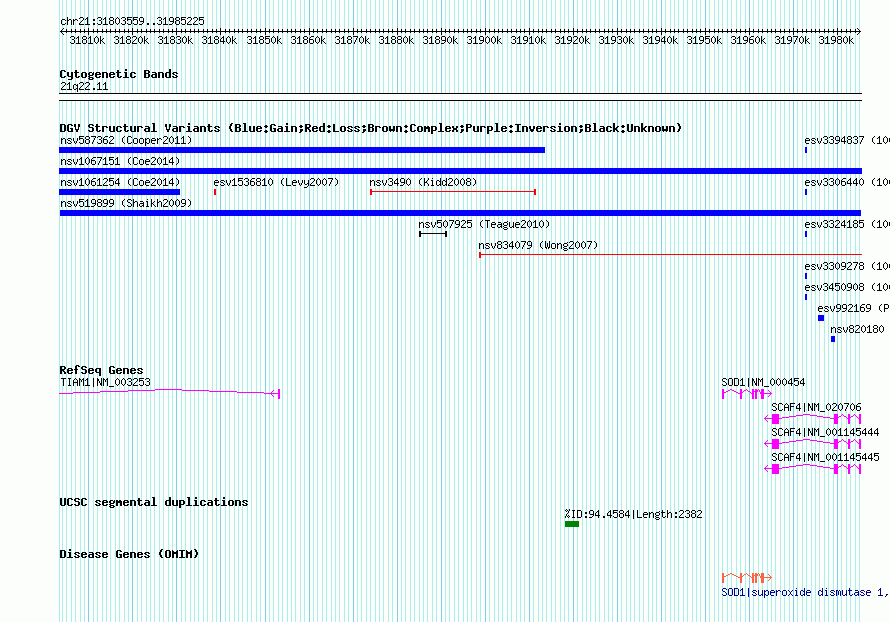Select the nsv507925 (Teague2010) black variant bar

tap(433, 234)
